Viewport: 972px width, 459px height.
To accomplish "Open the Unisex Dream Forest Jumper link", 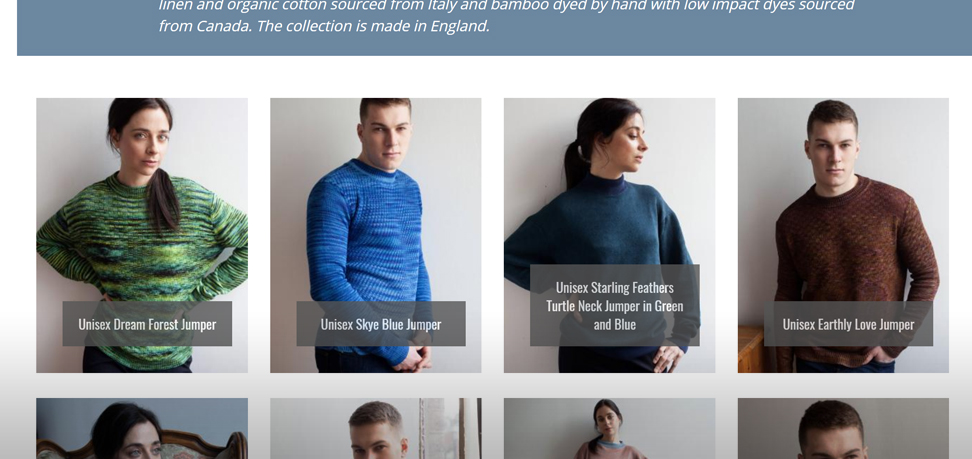I will [x=147, y=324].
